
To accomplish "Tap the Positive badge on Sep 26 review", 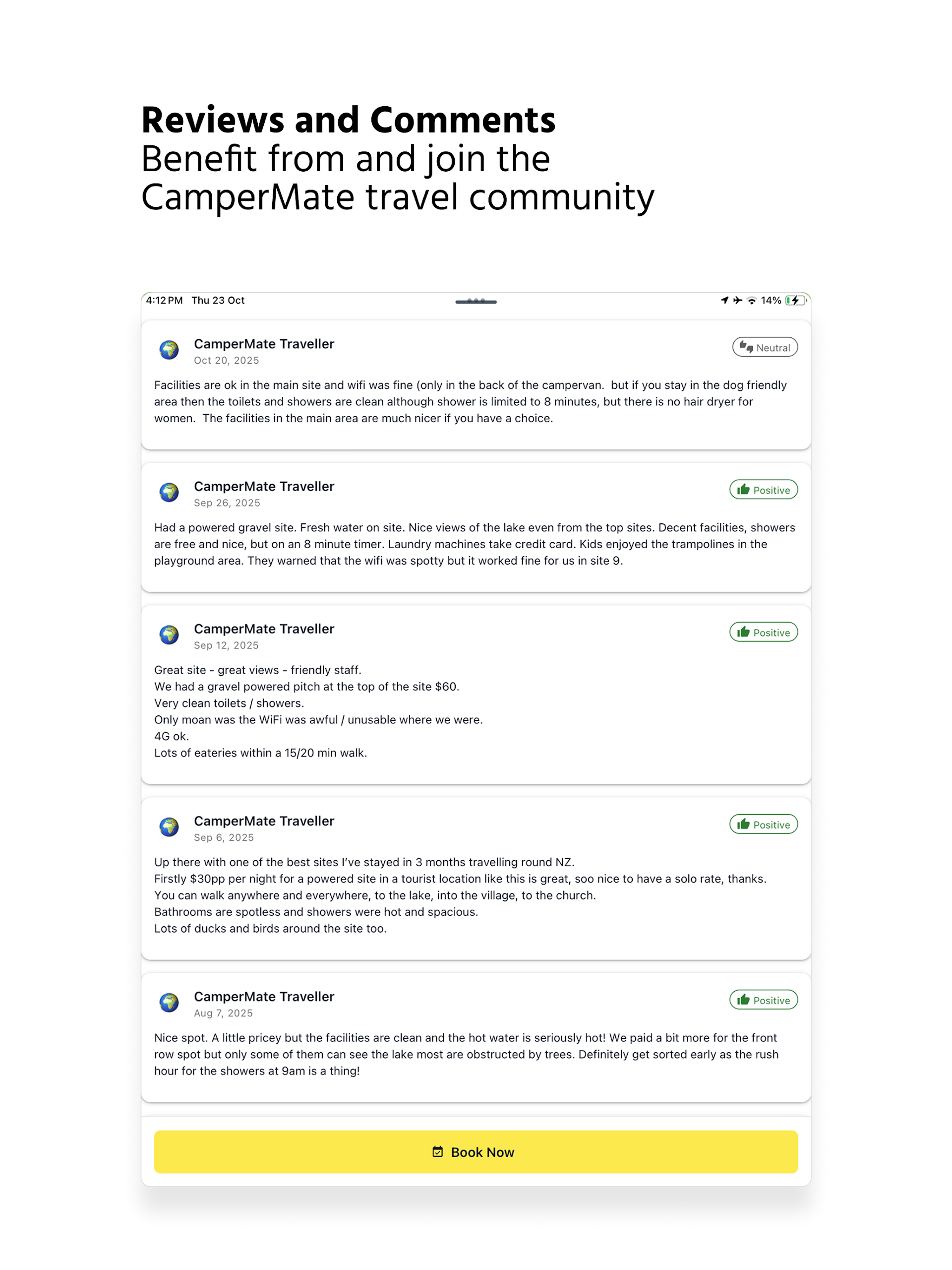I will tap(763, 490).
